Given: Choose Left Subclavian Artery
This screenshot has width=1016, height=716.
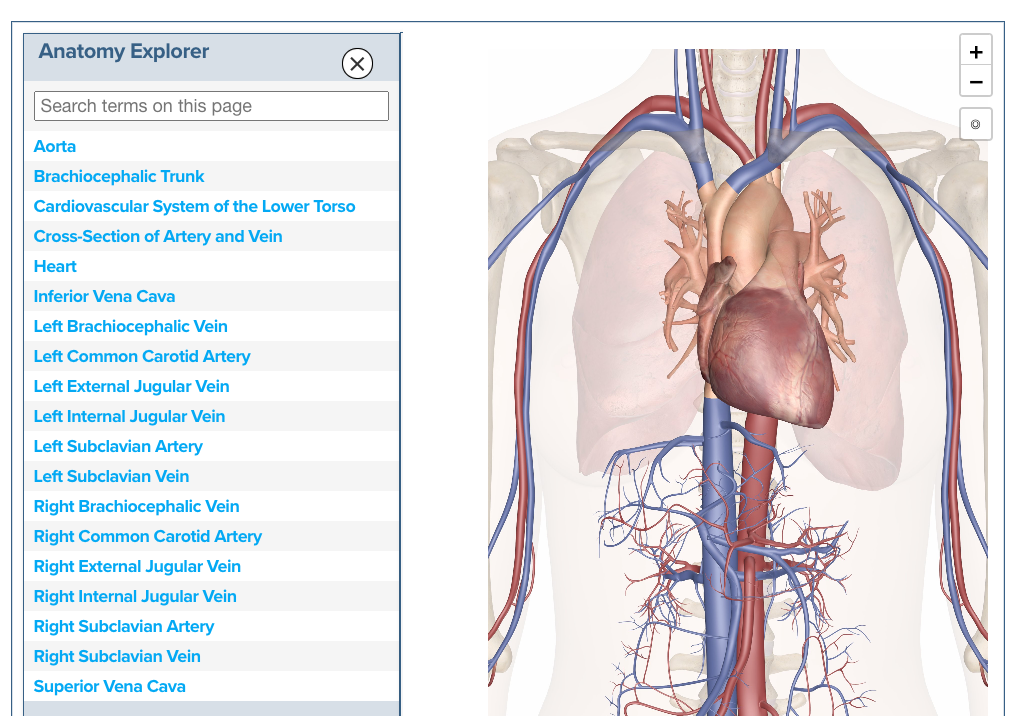Looking at the screenshot, I should (118, 446).
